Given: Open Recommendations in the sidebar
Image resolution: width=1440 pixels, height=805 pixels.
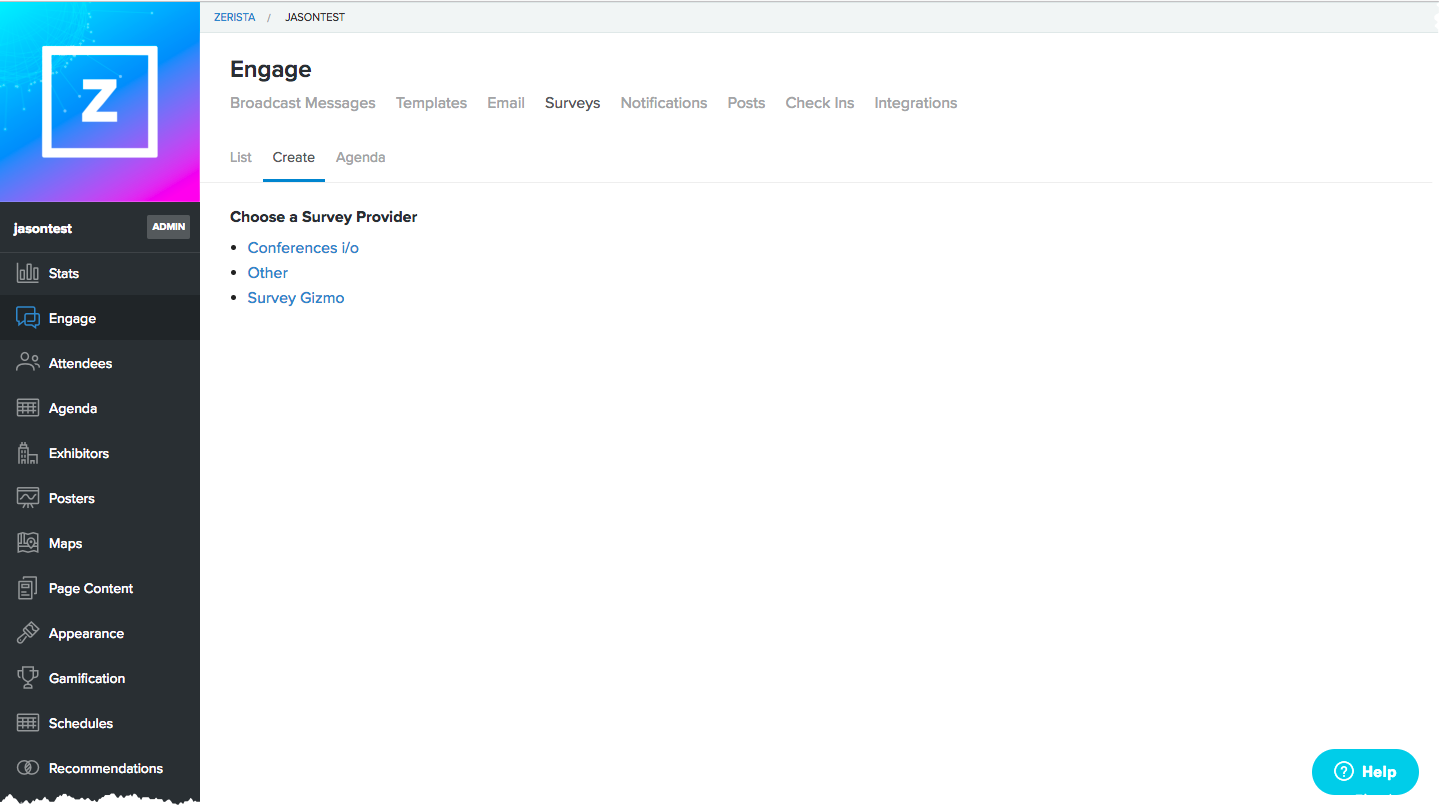Looking at the screenshot, I should coord(100,768).
